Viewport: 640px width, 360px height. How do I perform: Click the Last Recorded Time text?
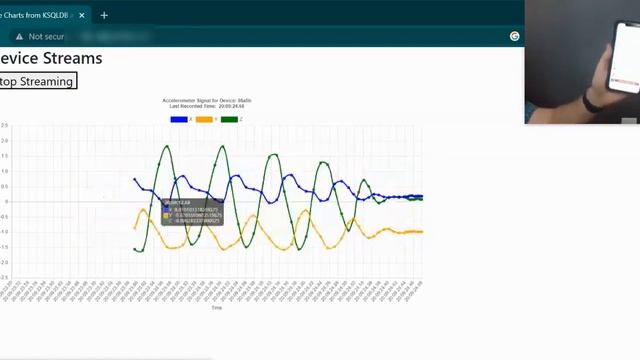click(207, 106)
